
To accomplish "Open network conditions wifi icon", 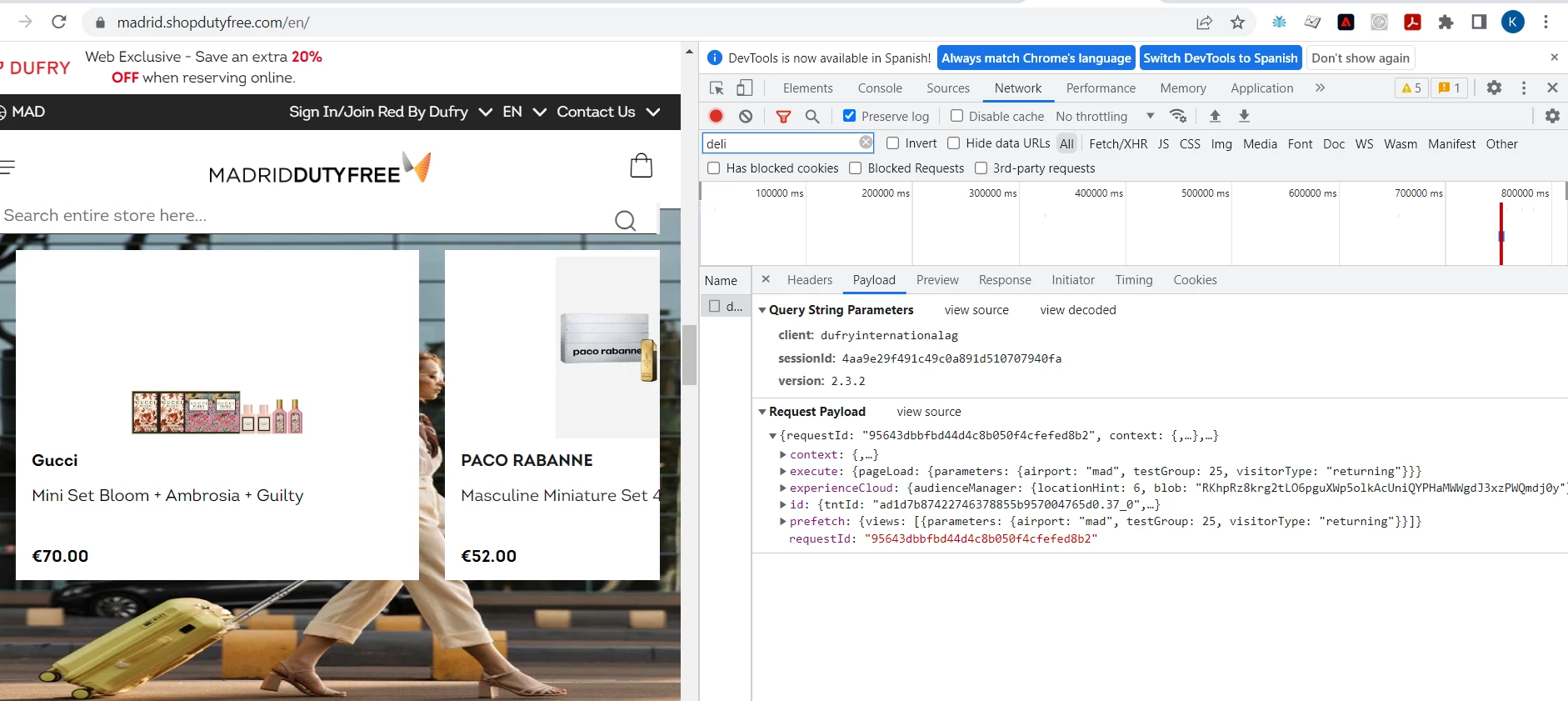I will [x=1178, y=116].
